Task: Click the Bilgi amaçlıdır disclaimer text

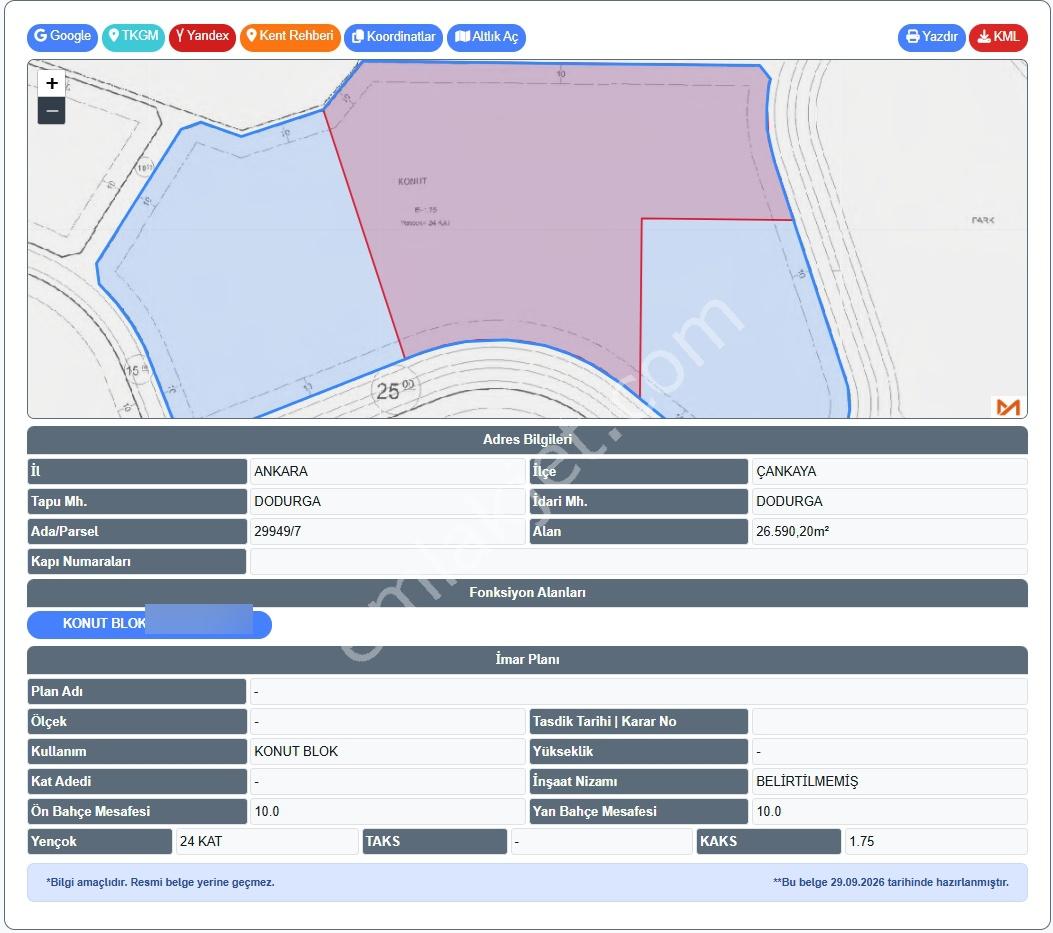Action: pyautogui.click(x=160, y=883)
